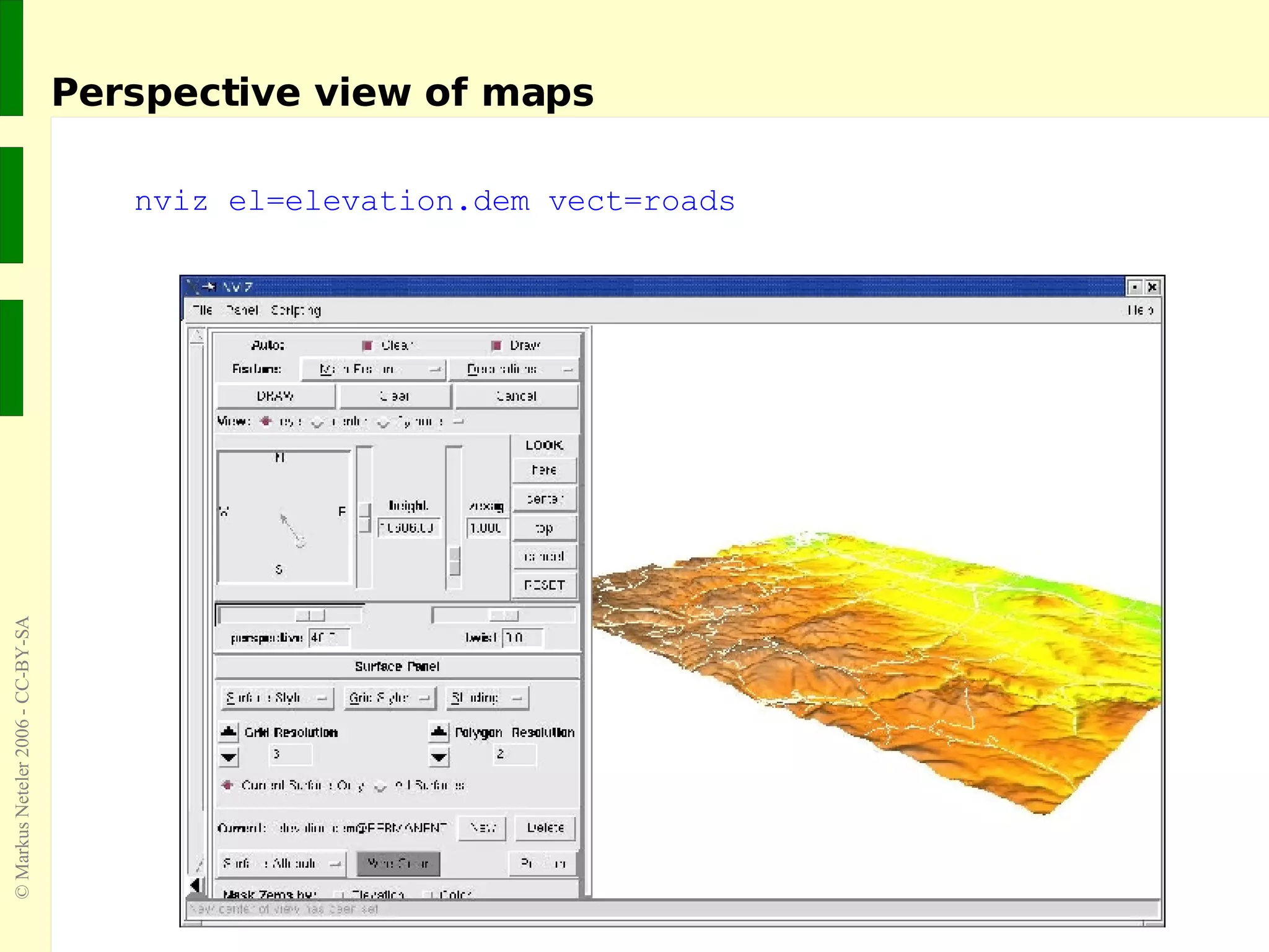Click the Surface Panel header

point(397,666)
